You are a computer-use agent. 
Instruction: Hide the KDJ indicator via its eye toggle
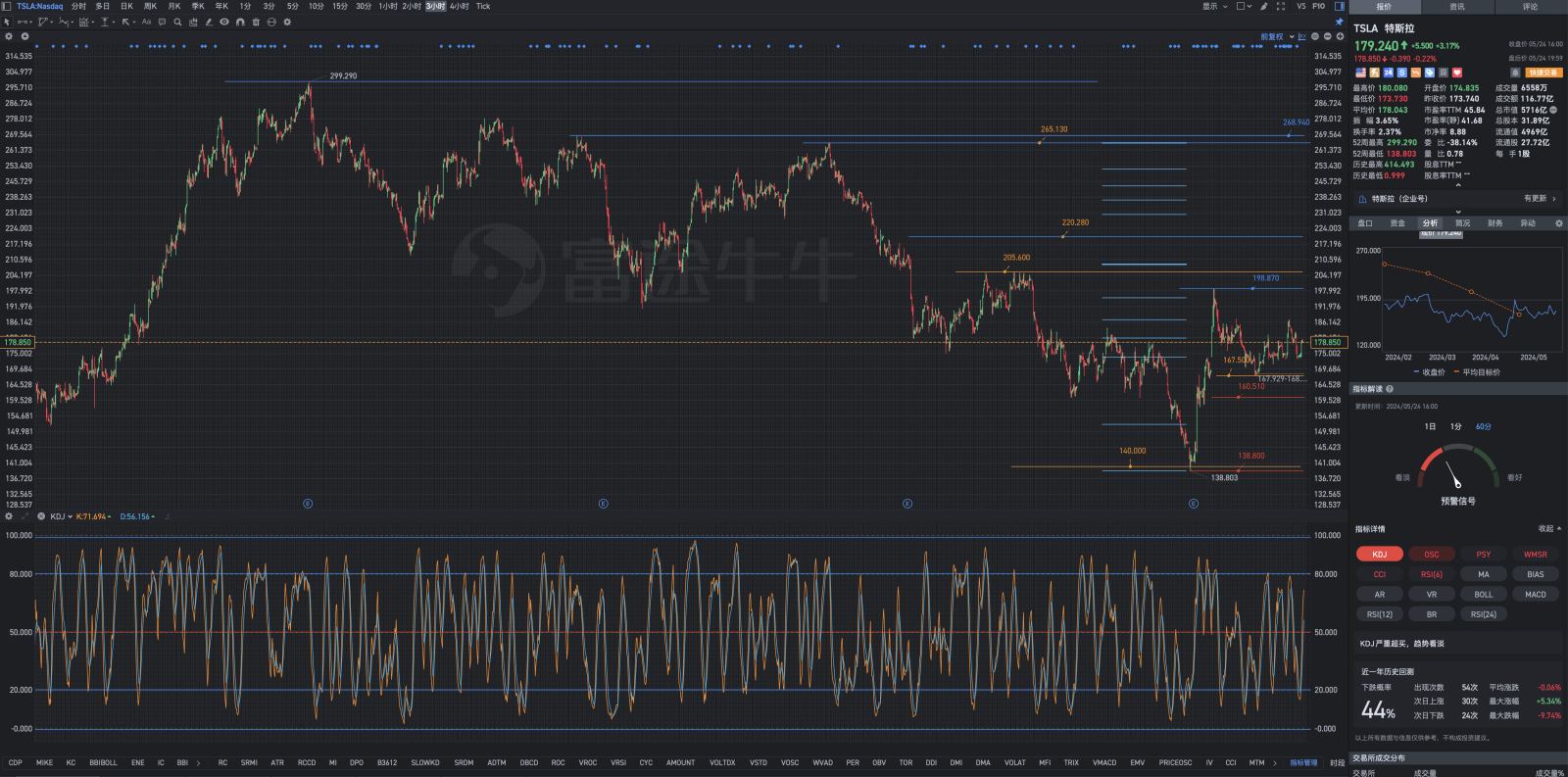click(x=41, y=516)
